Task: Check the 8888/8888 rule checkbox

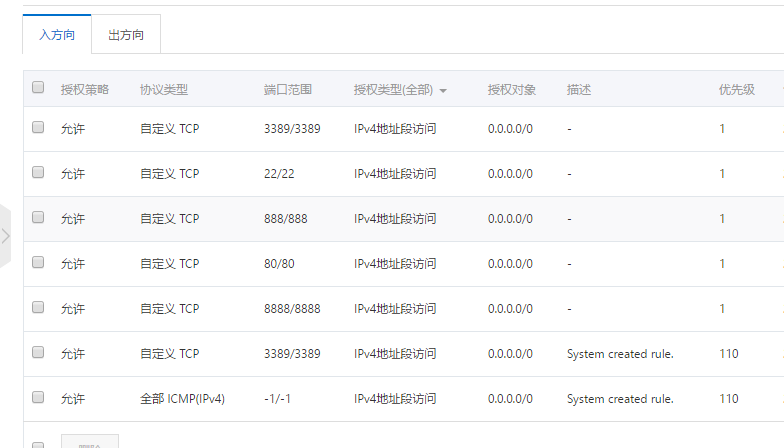Action: click(38, 308)
